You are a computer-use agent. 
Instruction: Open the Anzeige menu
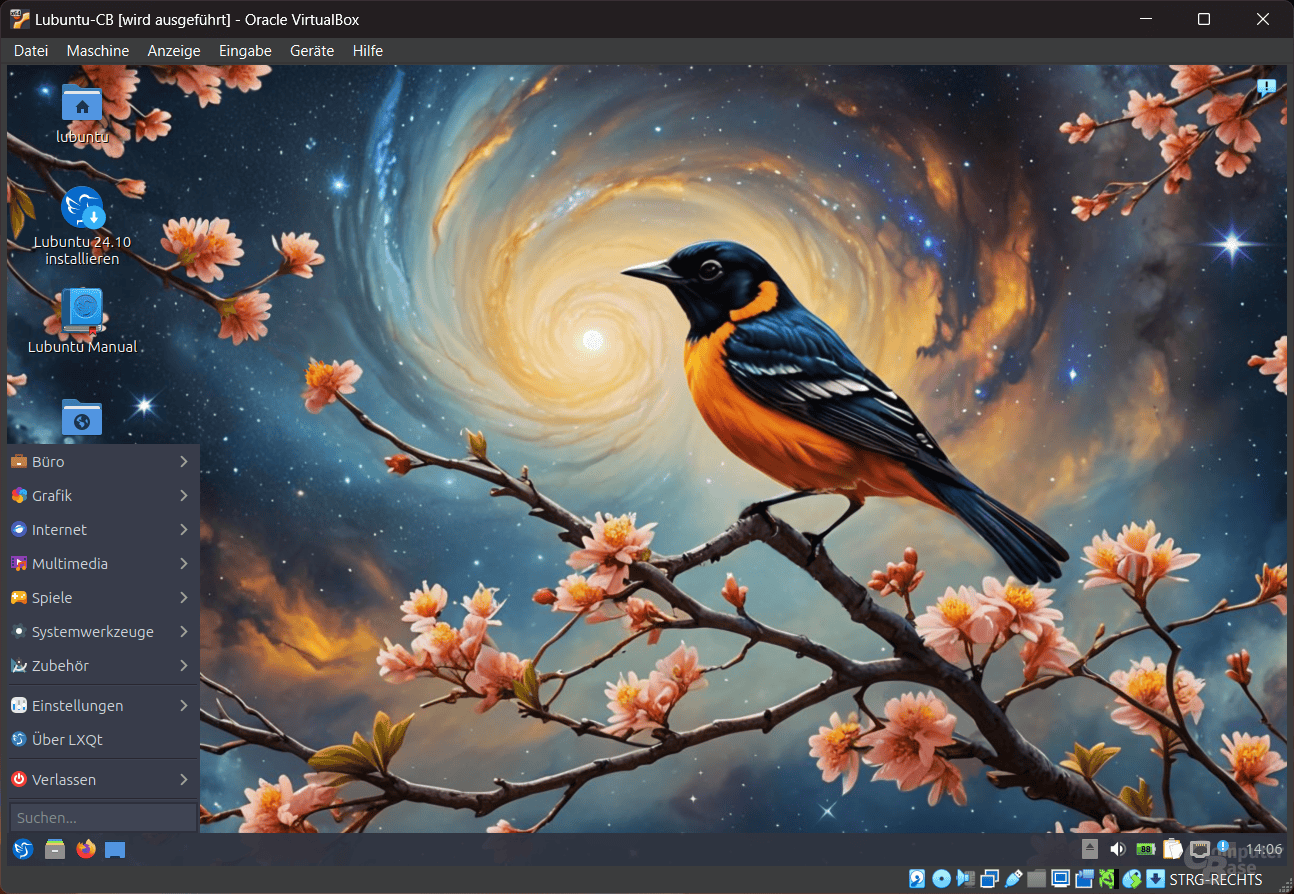tap(174, 51)
